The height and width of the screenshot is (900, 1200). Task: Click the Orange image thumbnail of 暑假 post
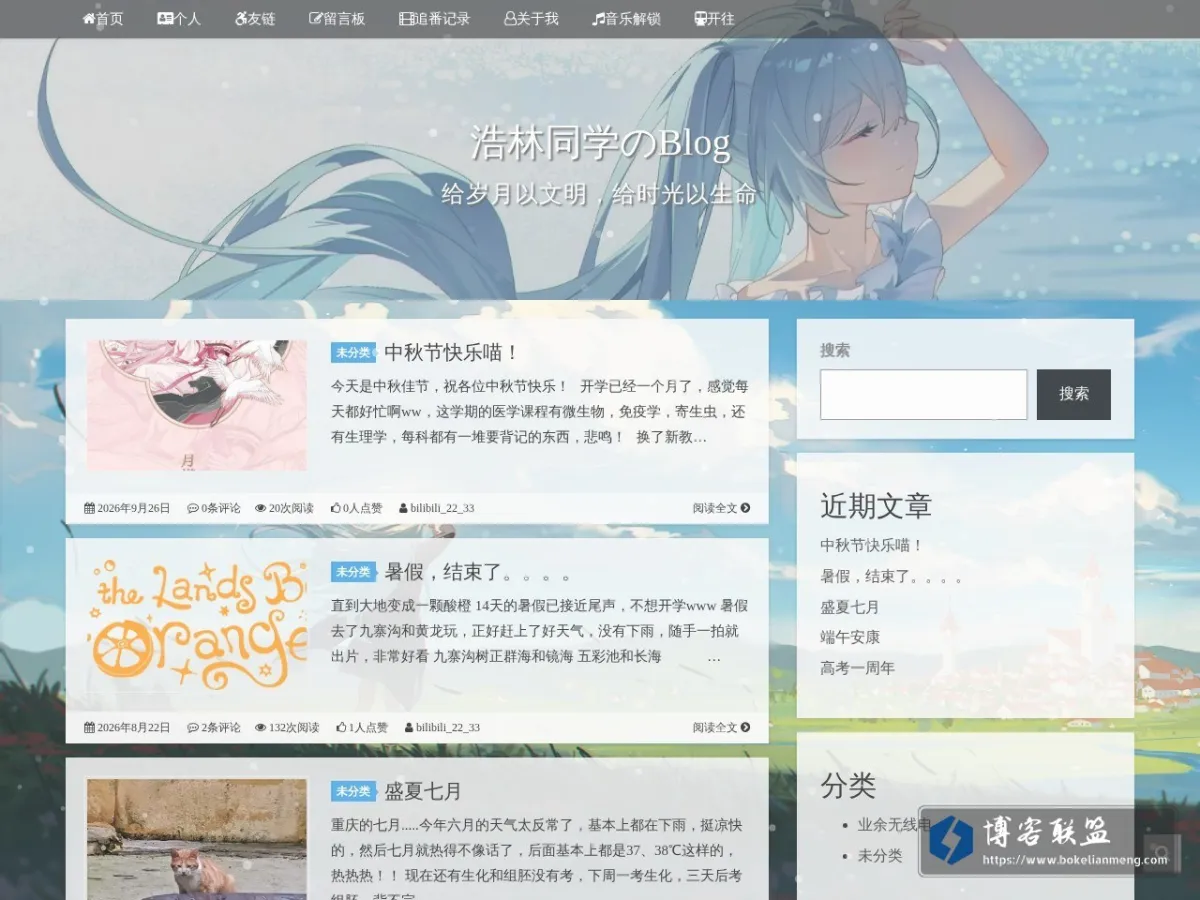pos(197,624)
